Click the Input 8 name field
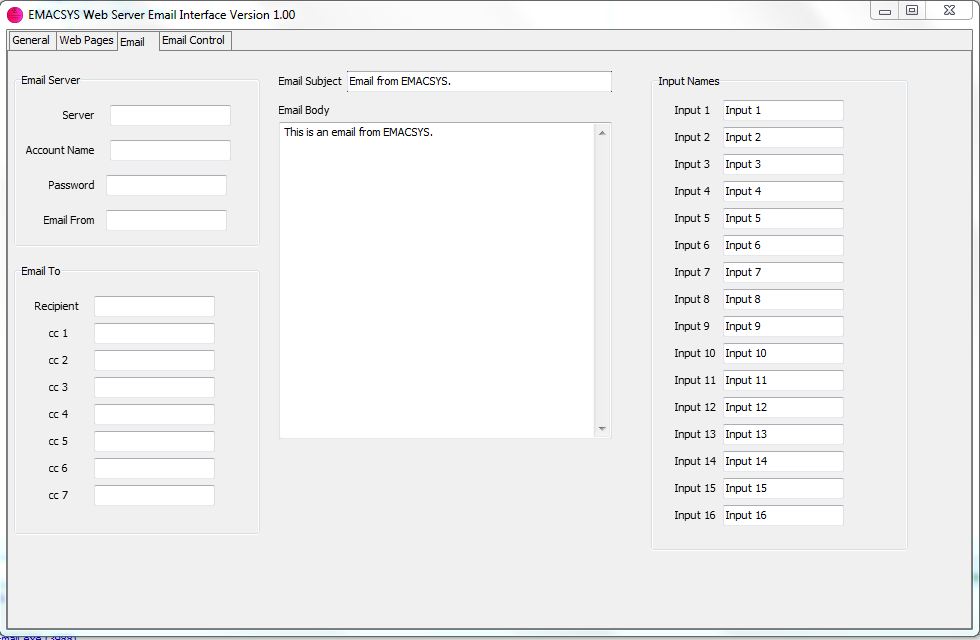 (x=782, y=299)
